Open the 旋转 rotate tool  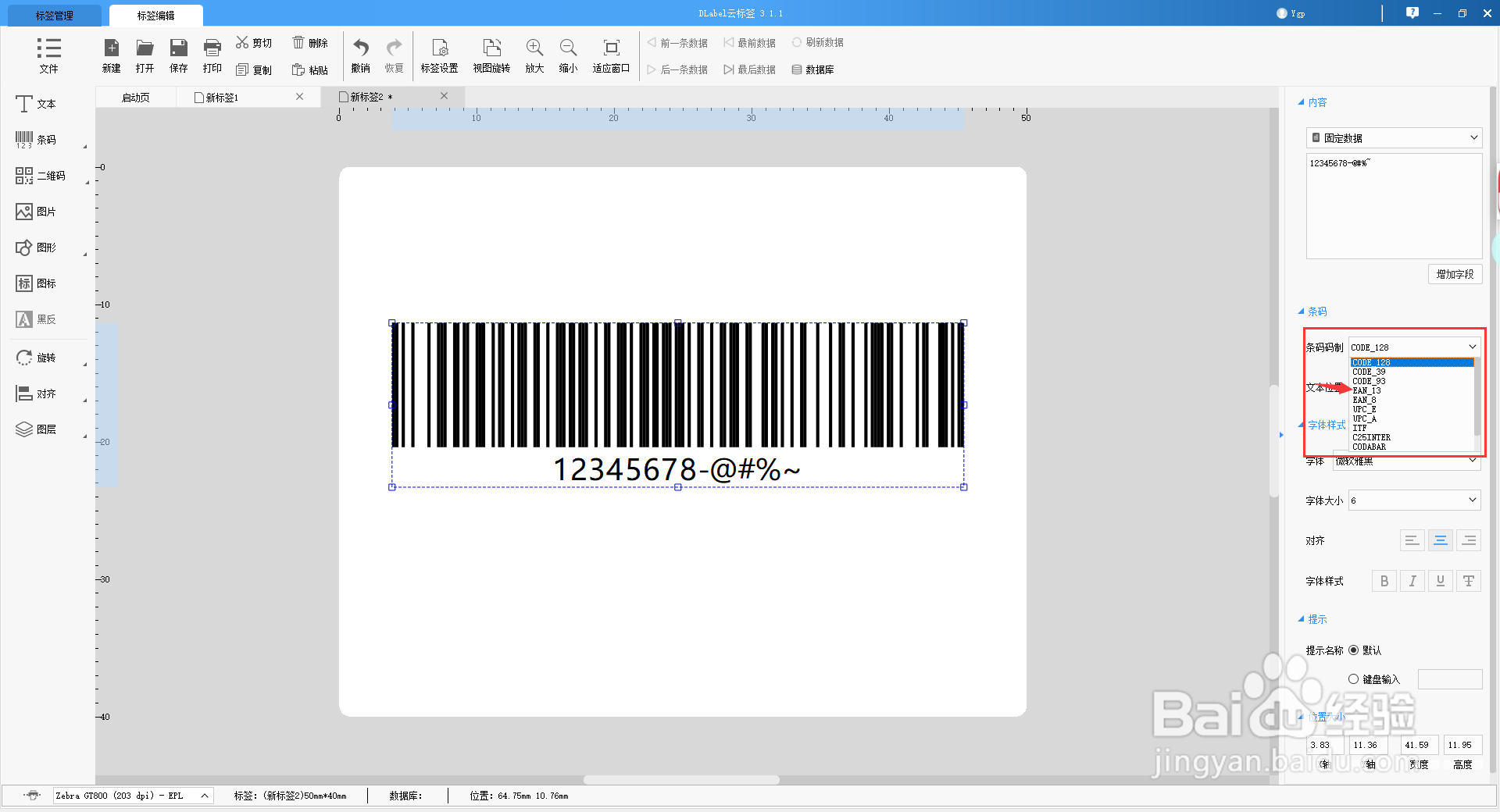36,358
